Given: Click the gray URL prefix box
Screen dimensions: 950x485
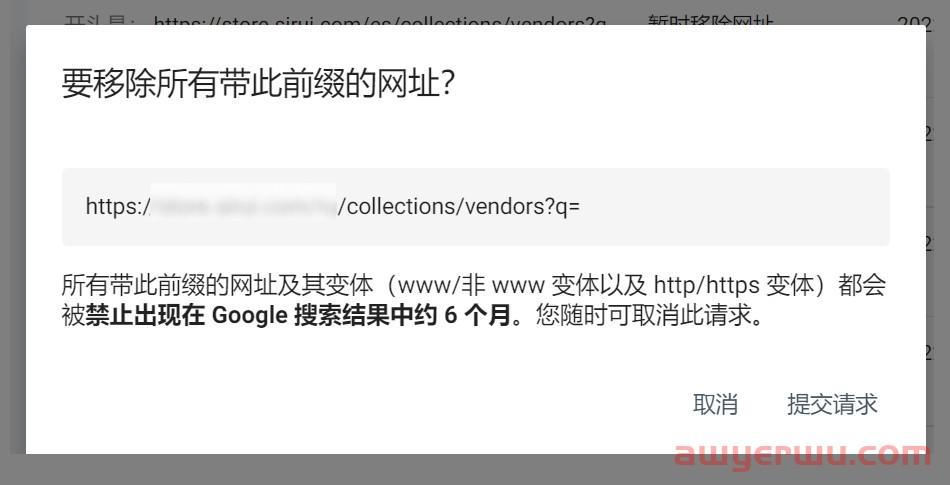Looking at the screenshot, I should pyautogui.click(x=476, y=206).
